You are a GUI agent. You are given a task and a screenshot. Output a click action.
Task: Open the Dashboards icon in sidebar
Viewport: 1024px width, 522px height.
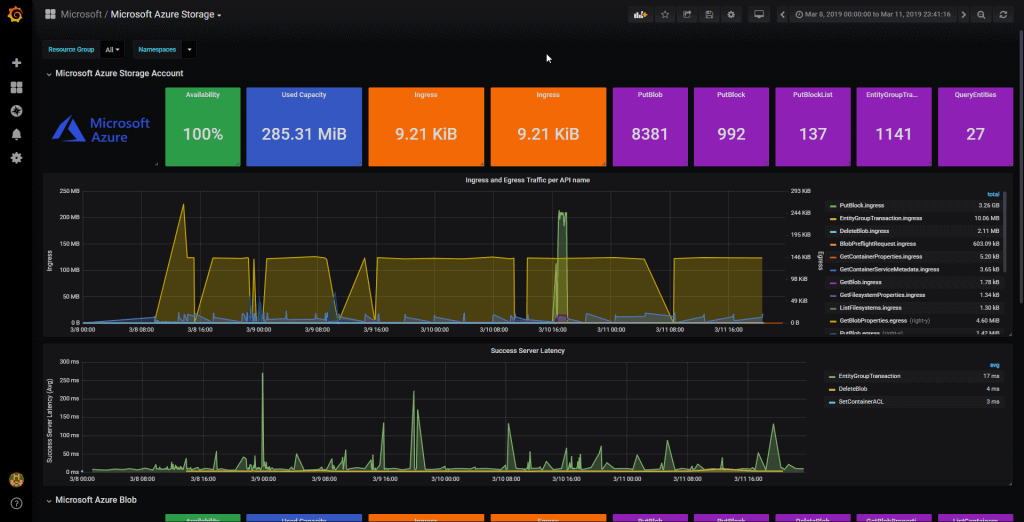[x=17, y=87]
